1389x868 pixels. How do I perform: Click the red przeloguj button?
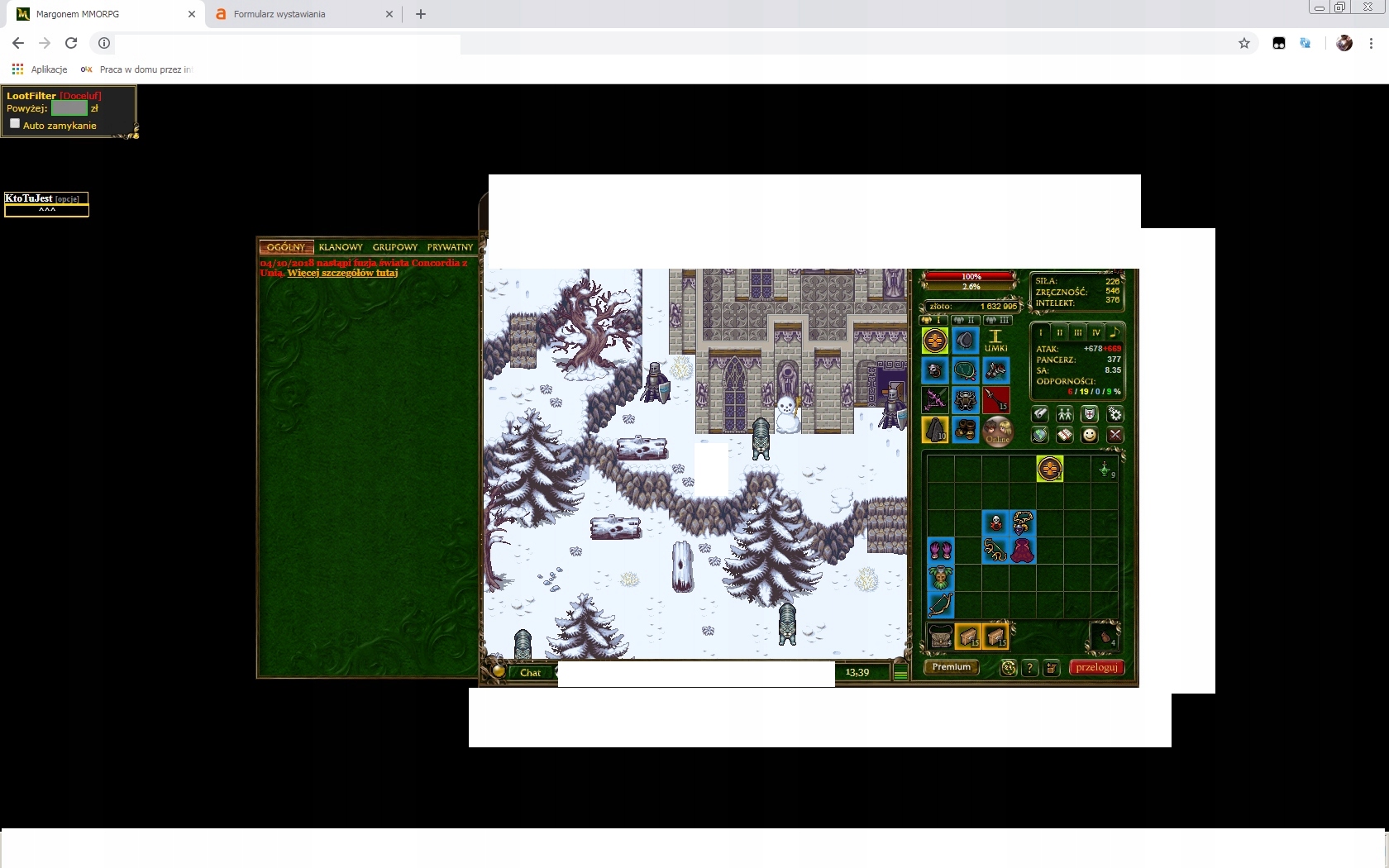1096,668
